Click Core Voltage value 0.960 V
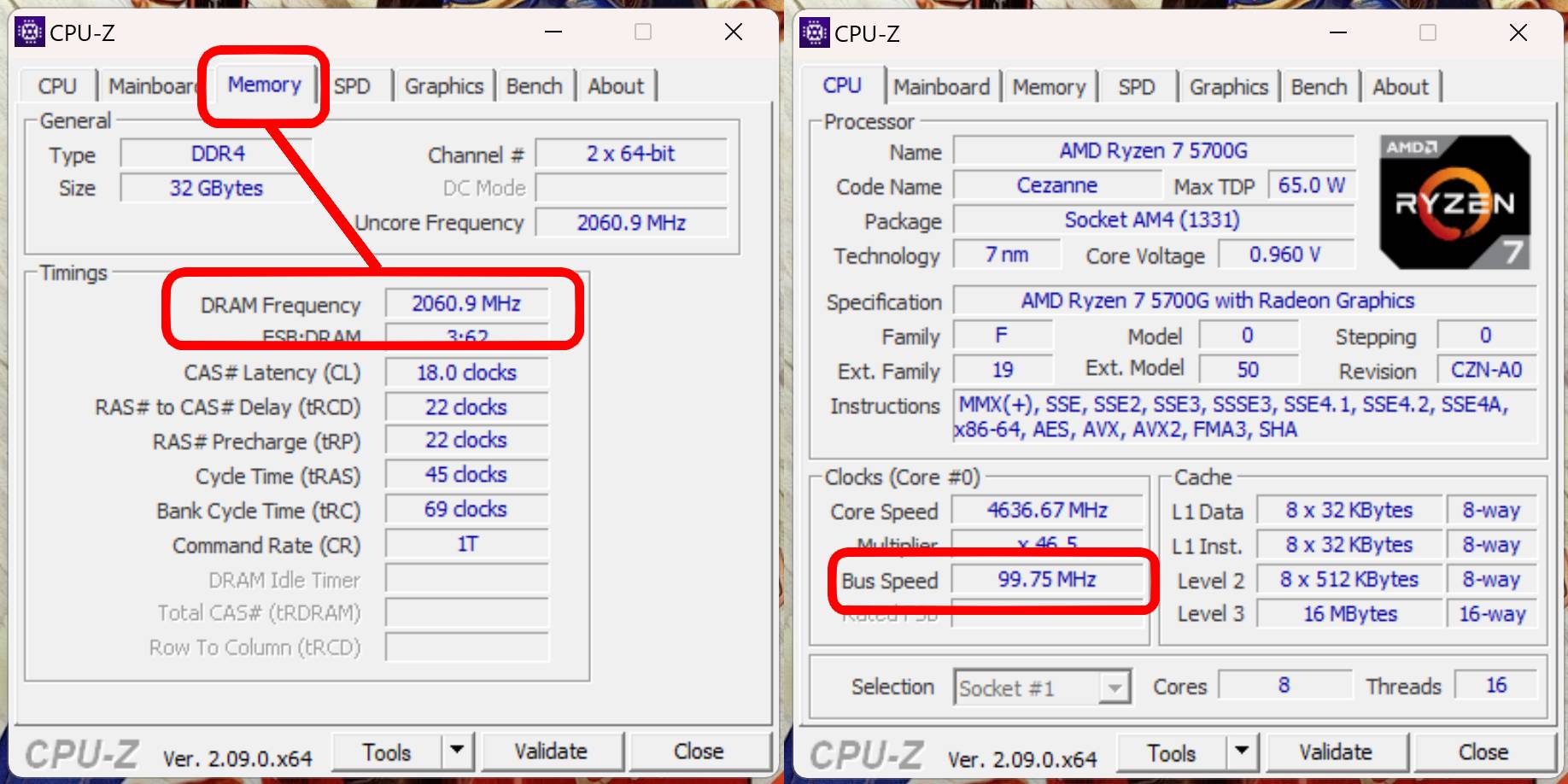The width and height of the screenshot is (1568, 784). [x=1285, y=255]
